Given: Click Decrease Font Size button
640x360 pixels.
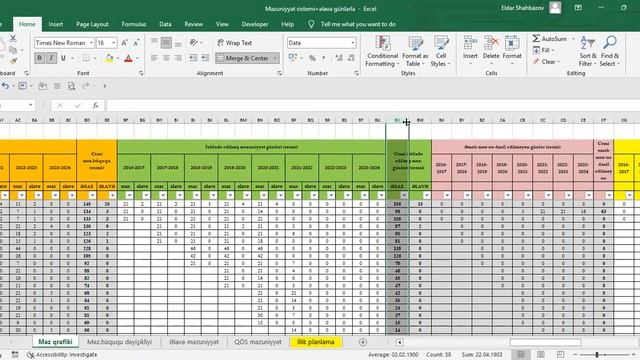Looking at the screenshot, I should click(136, 43).
